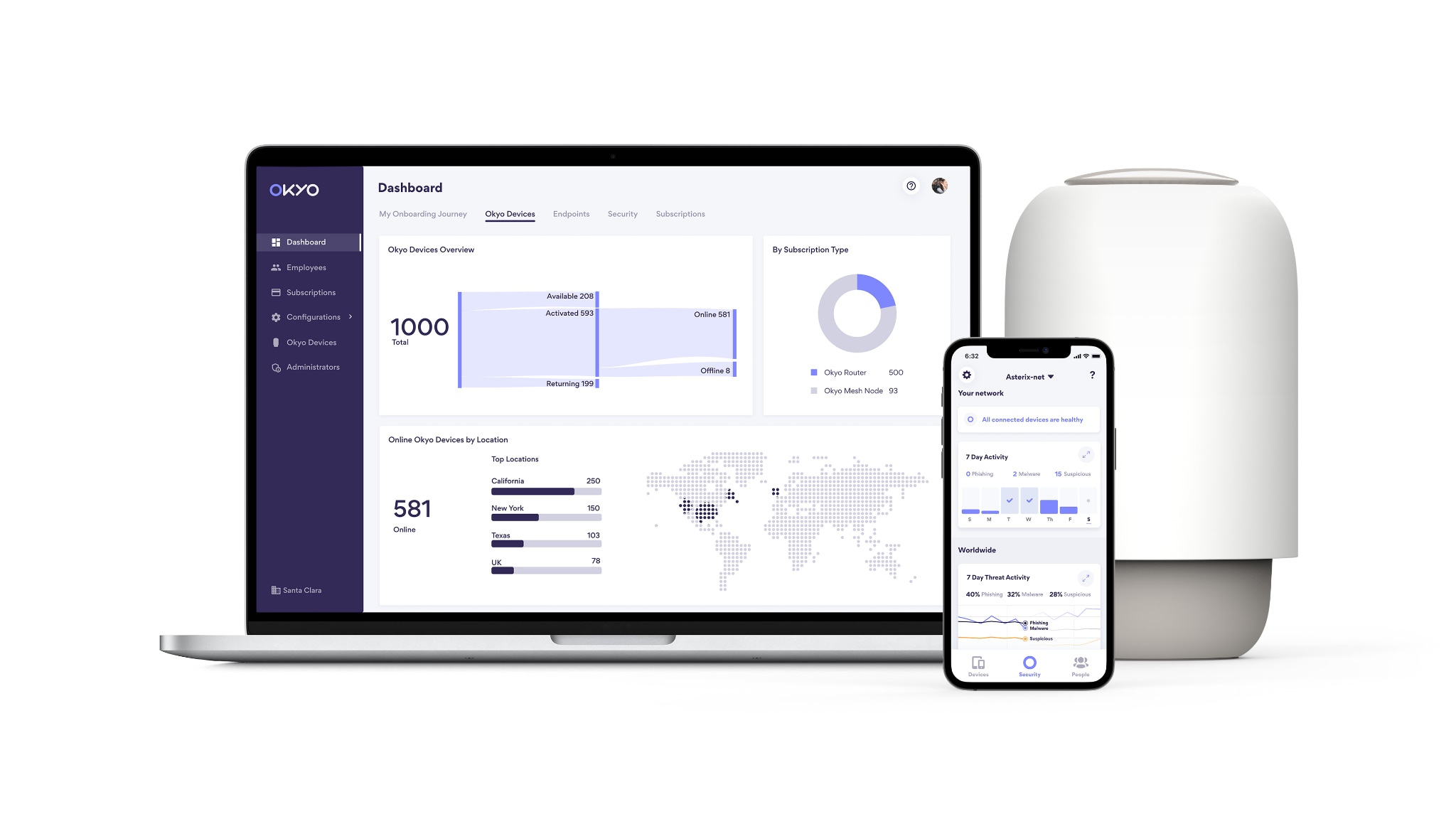Click the user avatar icon top right

(939, 186)
